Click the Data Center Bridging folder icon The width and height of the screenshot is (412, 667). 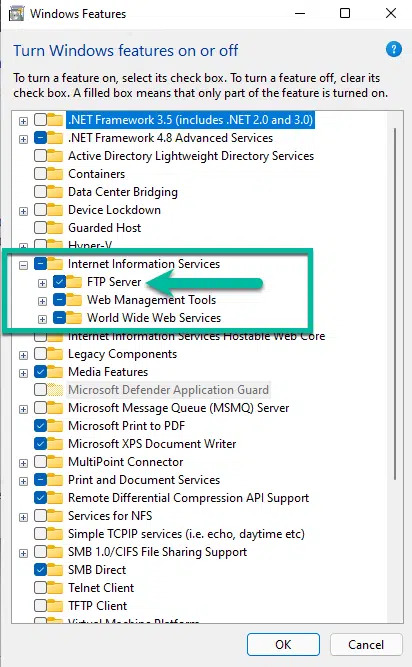point(55,192)
